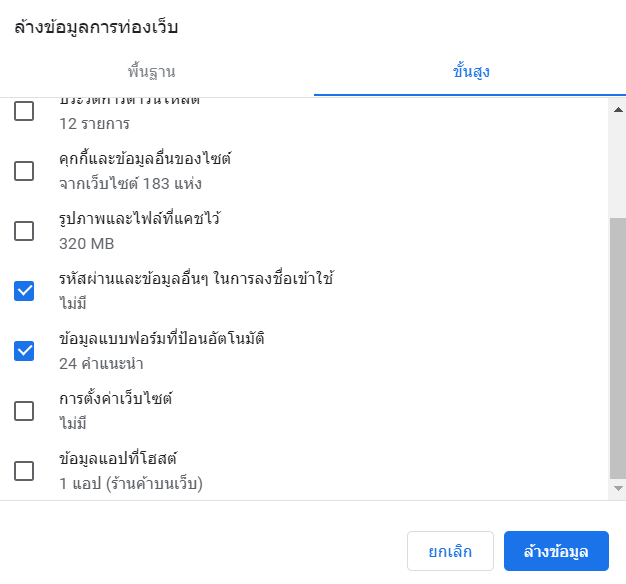The image size is (626, 584).
Task: Click the ยกเลิก cancel button
Action: (x=450, y=551)
